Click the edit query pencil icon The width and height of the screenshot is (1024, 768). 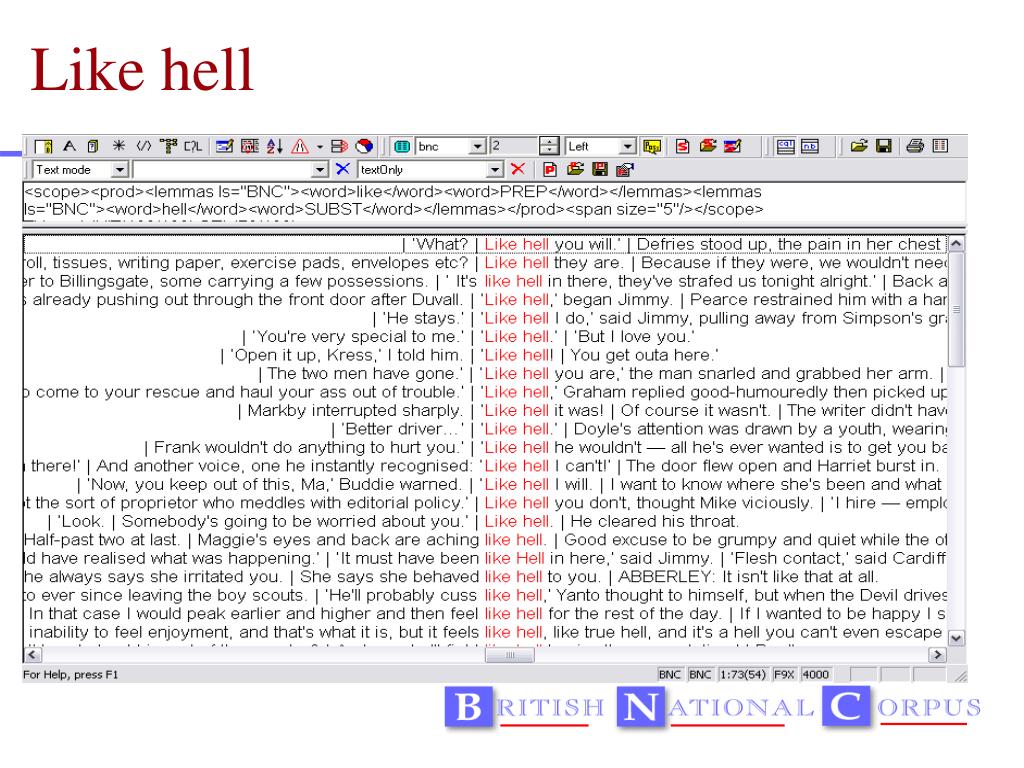pyautogui.click(x=225, y=146)
